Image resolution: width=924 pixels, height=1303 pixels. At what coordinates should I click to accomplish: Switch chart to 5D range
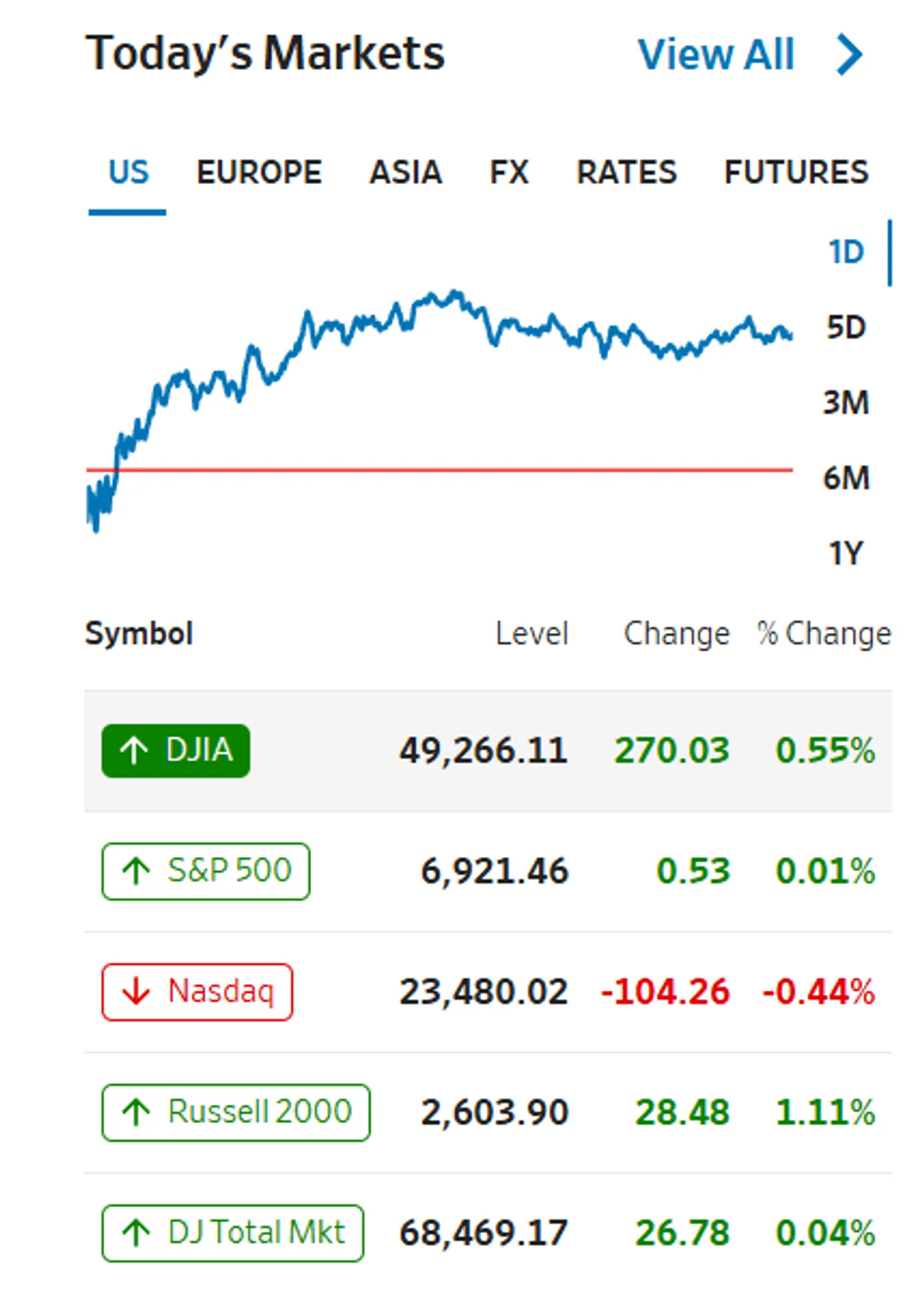pos(845,328)
